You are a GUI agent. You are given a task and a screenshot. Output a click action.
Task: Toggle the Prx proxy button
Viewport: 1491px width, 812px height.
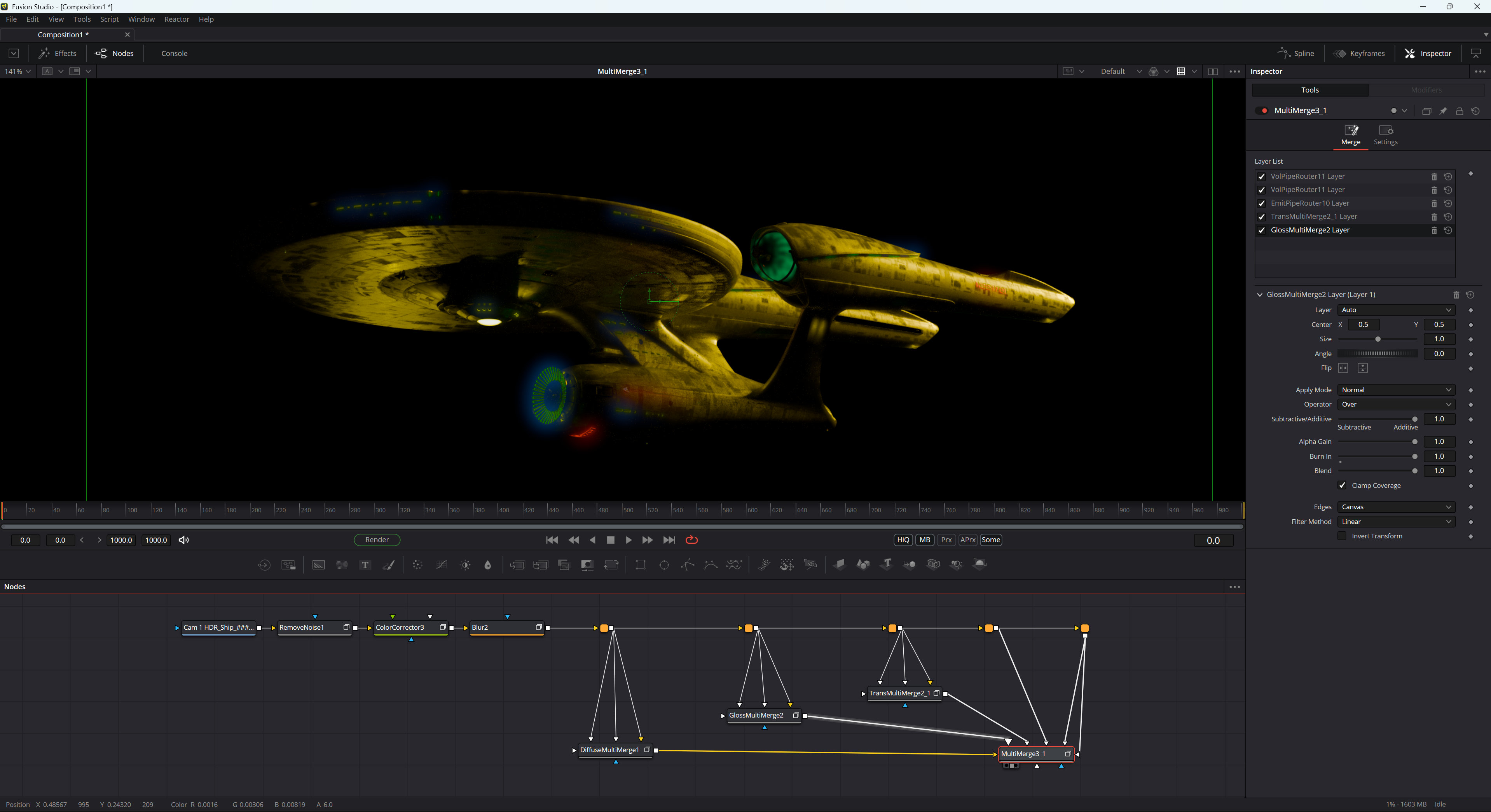click(x=946, y=540)
